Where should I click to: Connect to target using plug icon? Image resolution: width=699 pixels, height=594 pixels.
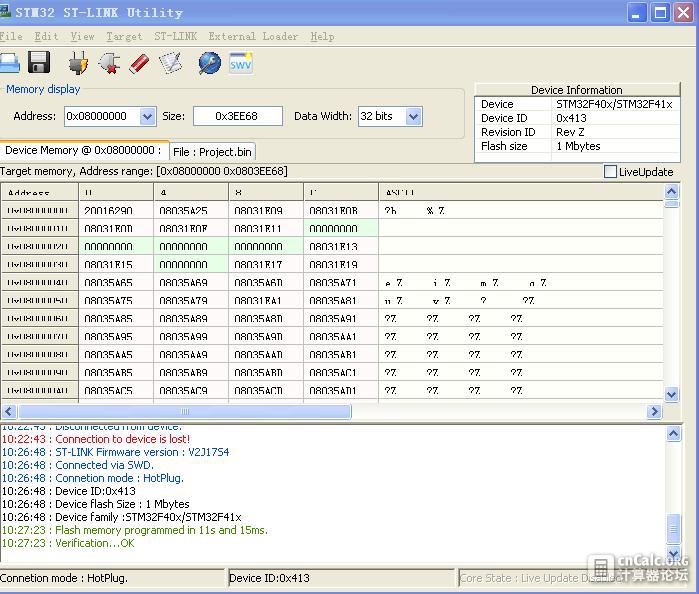pos(78,63)
